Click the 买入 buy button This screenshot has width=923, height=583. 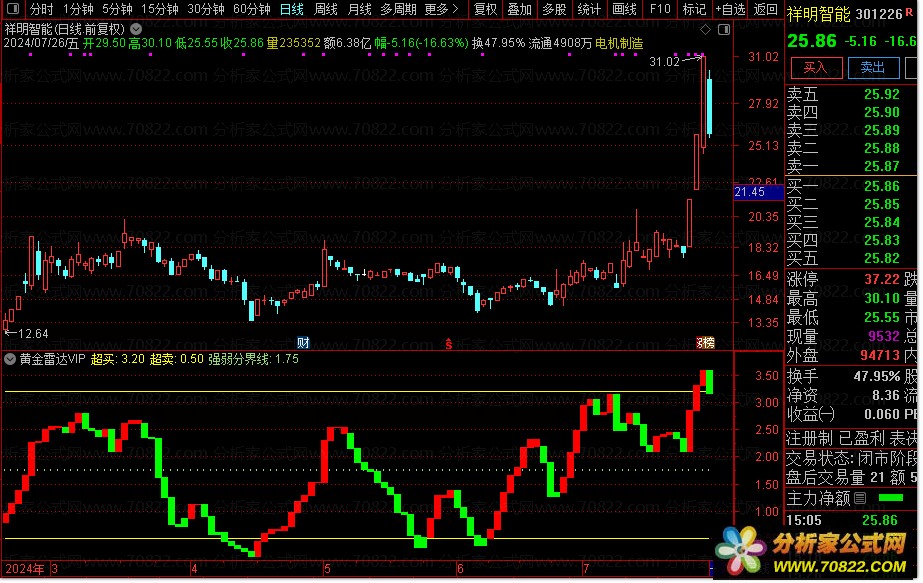[x=816, y=68]
